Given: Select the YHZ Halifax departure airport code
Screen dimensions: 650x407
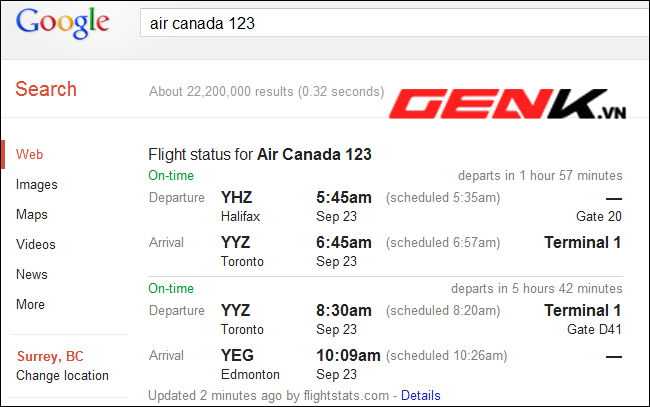Looking at the screenshot, I should coord(236,197).
